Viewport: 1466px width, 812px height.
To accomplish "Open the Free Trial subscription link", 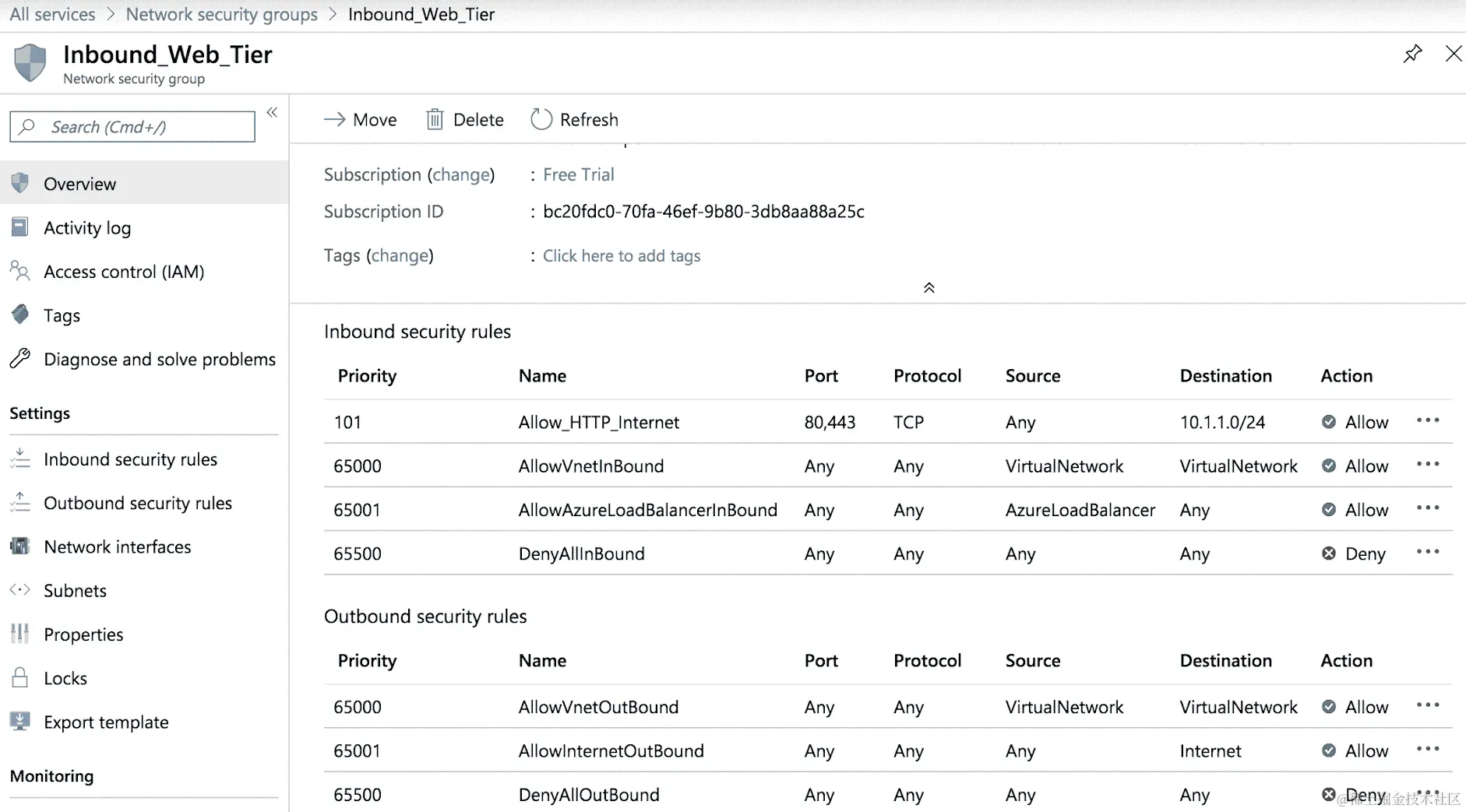I will point(579,174).
